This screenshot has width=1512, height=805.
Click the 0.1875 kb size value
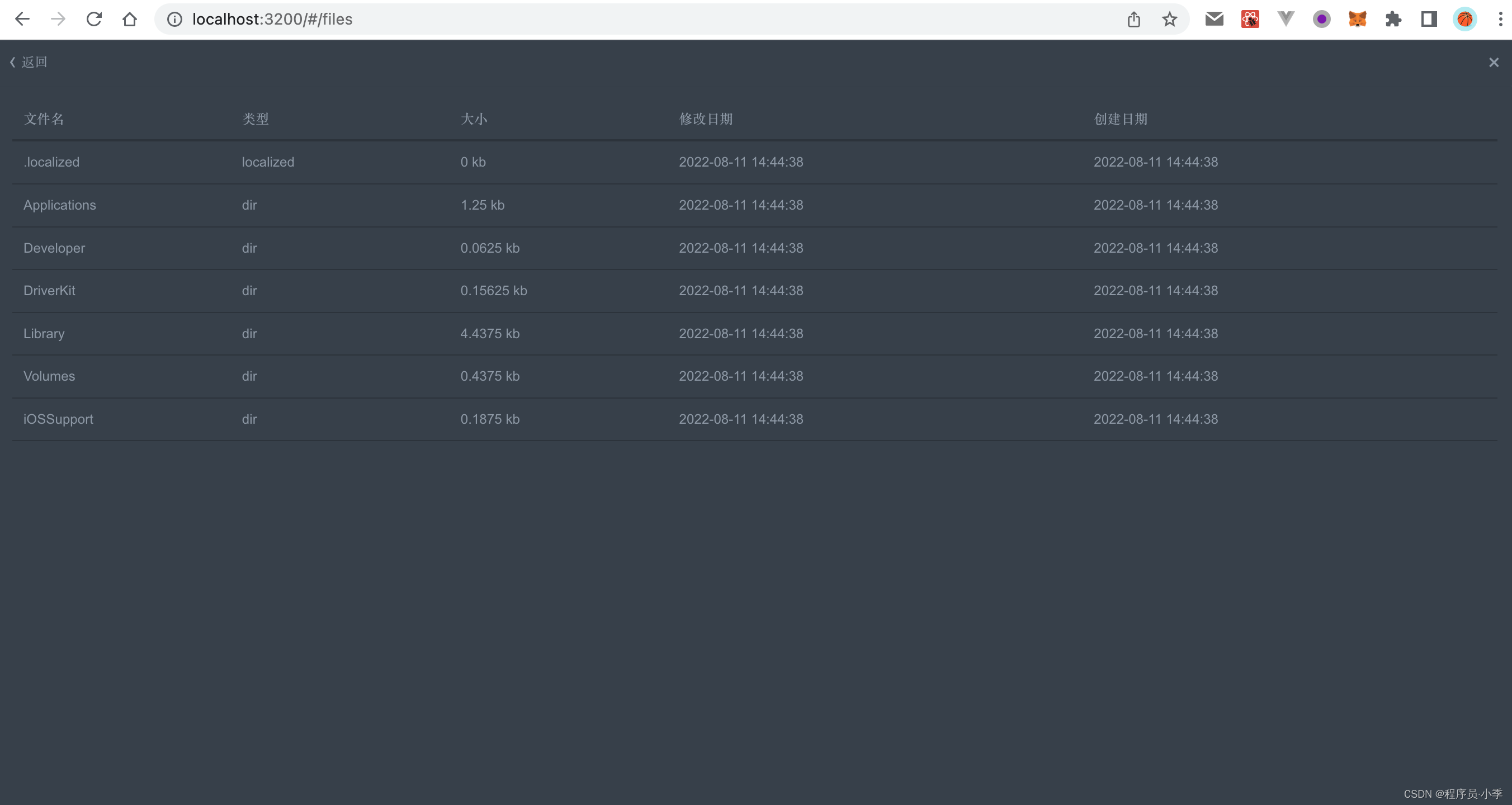490,419
